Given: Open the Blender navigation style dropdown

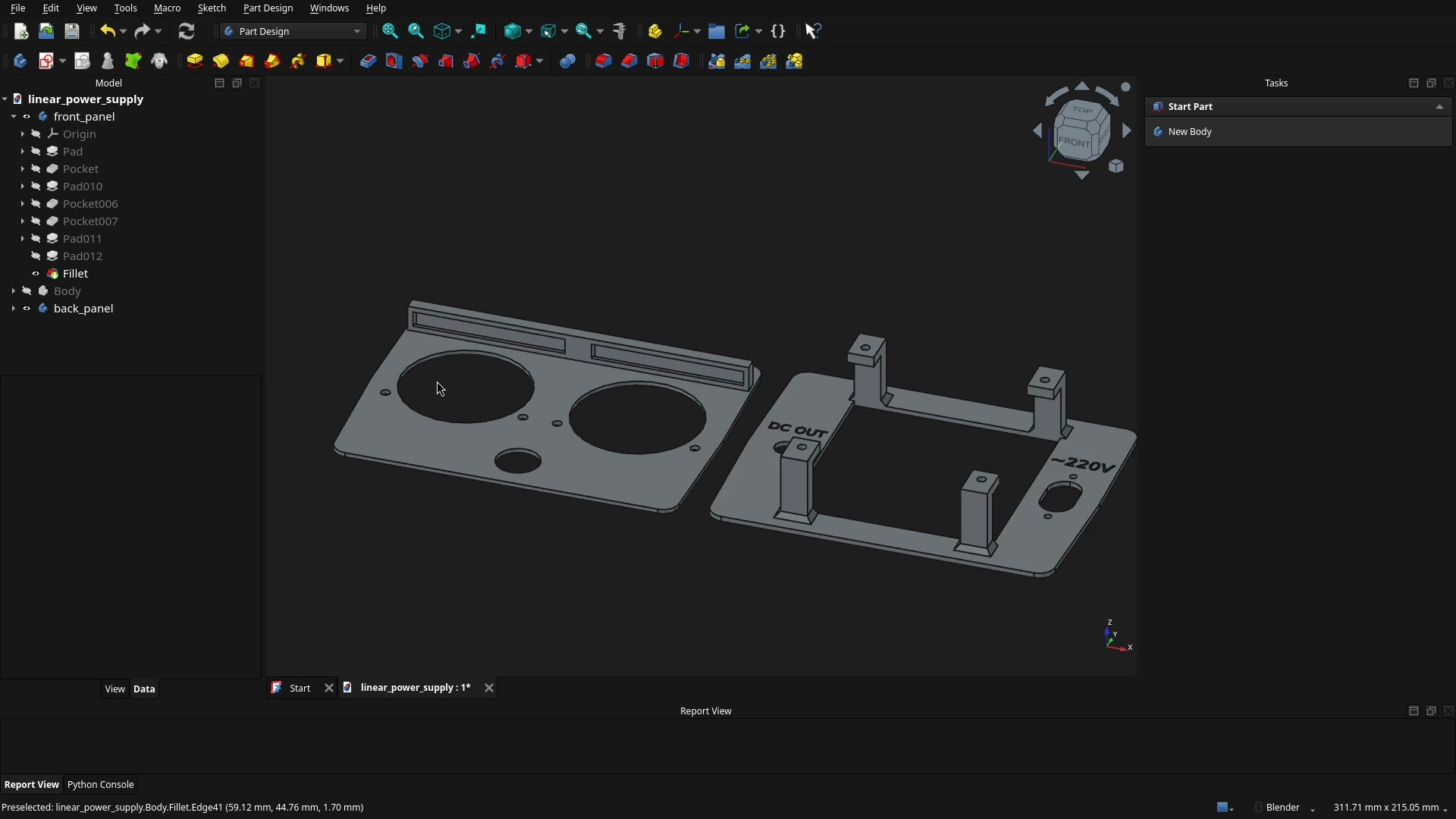Looking at the screenshot, I should tap(1287, 807).
